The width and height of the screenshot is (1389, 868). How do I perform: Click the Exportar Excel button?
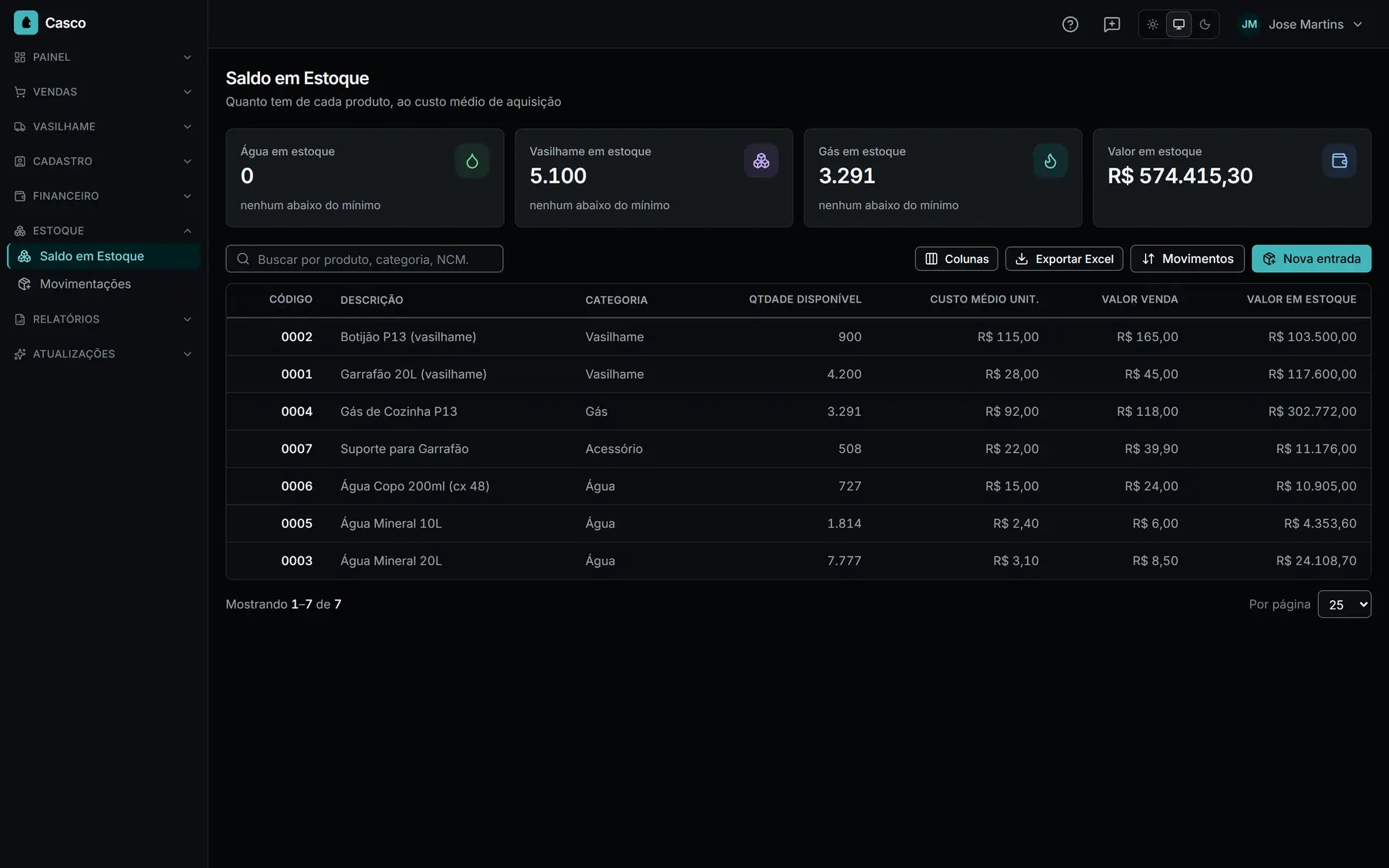click(x=1063, y=258)
